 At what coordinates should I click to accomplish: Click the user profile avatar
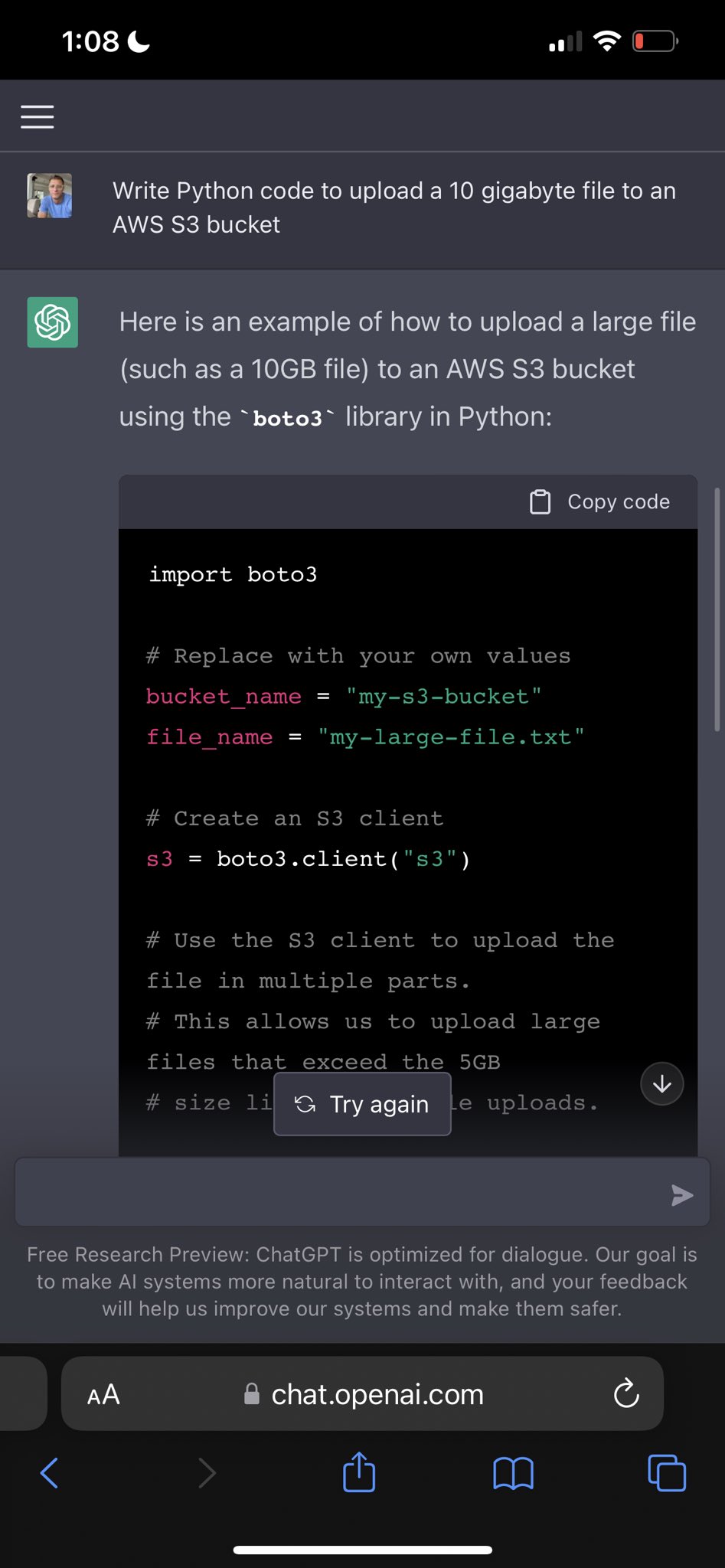tap(50, 196)
